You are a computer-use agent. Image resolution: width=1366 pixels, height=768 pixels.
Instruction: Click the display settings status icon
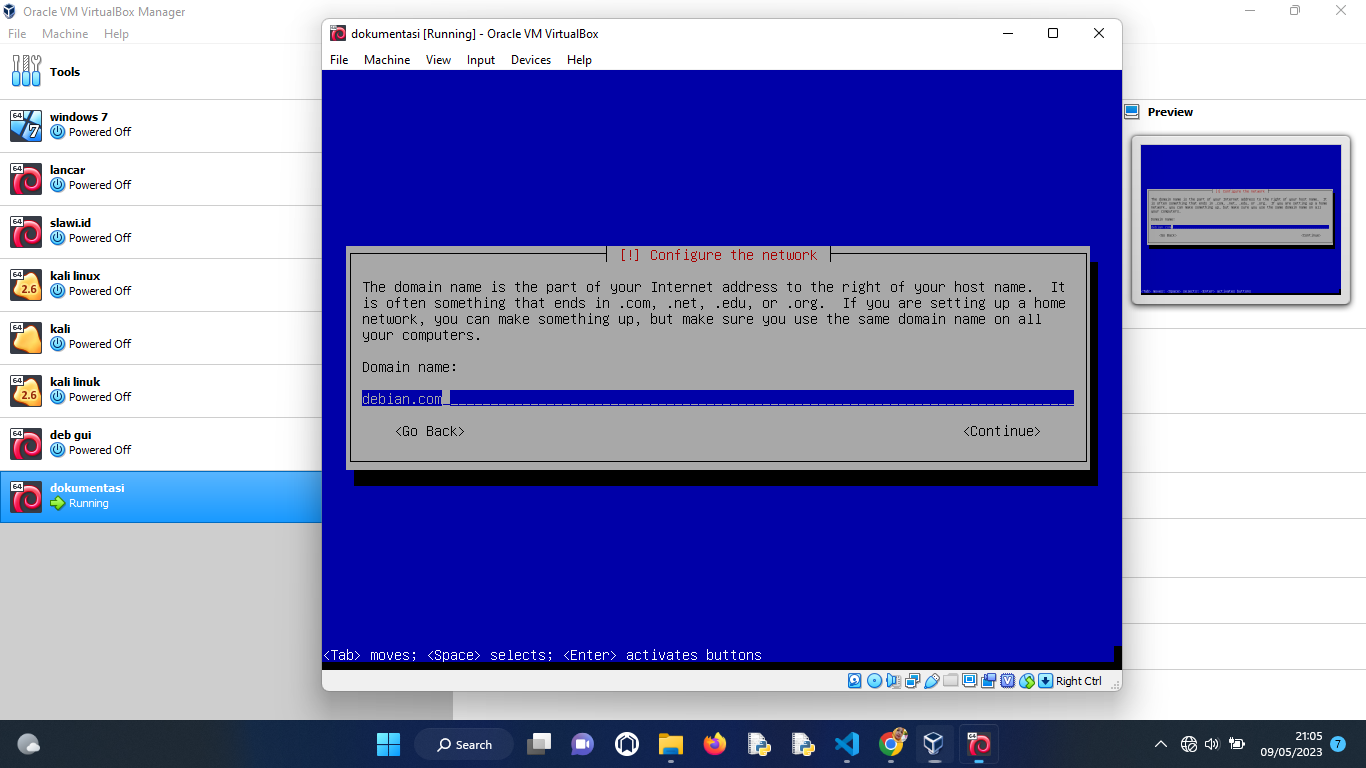tap(969, 681)
